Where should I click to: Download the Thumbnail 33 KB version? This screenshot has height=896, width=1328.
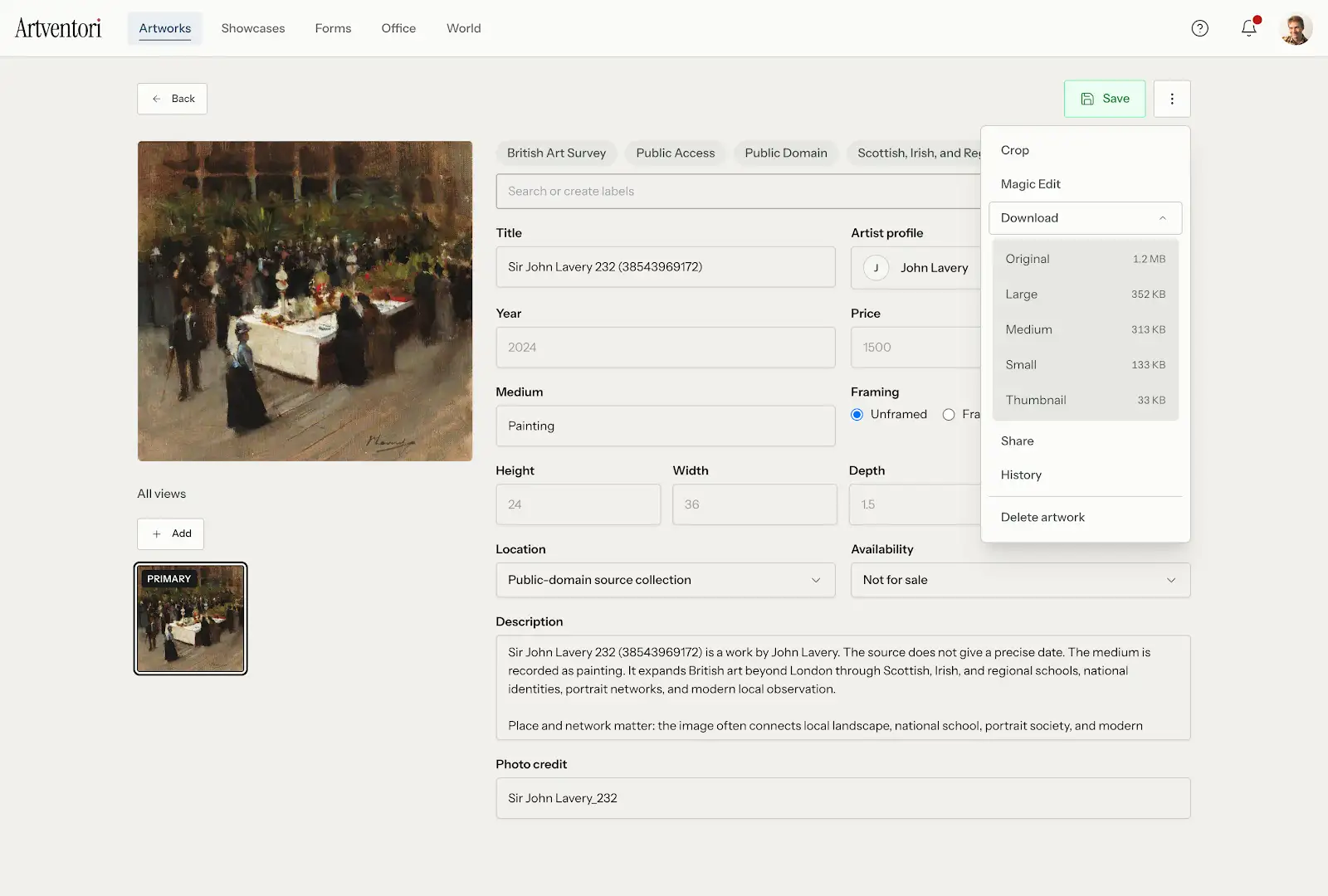[x=1086, y=400]
